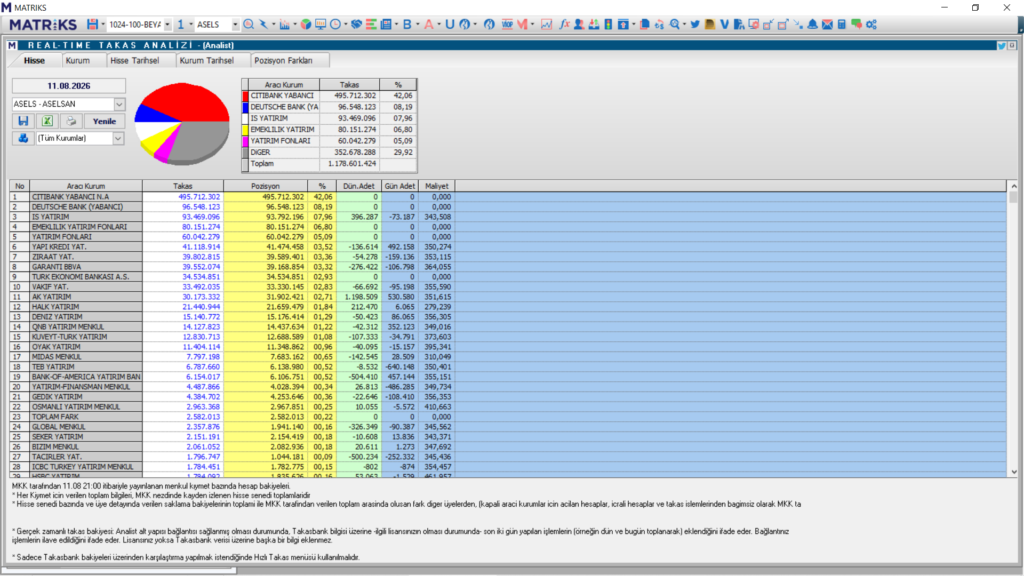1024x576 pixels.
Task: Open the line chart graph toolbar icon
Action: click(546, 24)
